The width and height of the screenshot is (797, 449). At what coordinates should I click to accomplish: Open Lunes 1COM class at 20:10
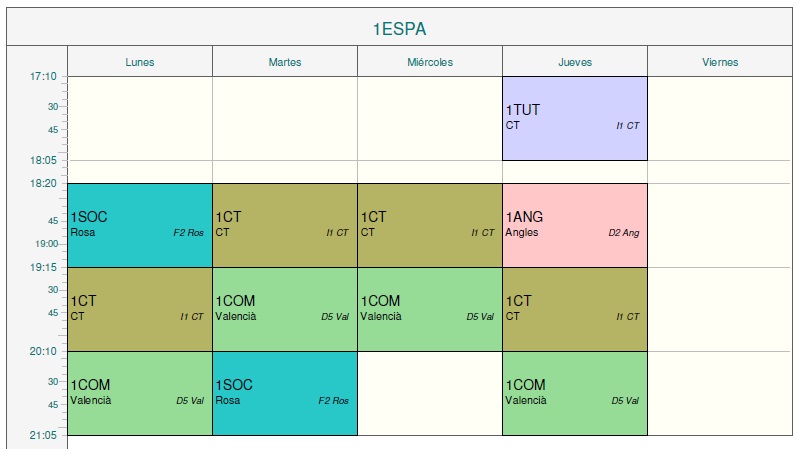tap(140, 393)
